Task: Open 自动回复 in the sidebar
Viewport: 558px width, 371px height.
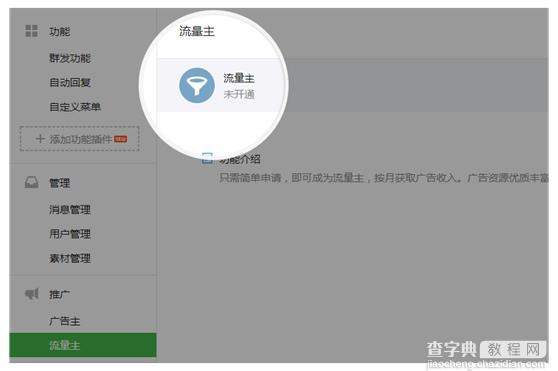Action: click(70, 83)
